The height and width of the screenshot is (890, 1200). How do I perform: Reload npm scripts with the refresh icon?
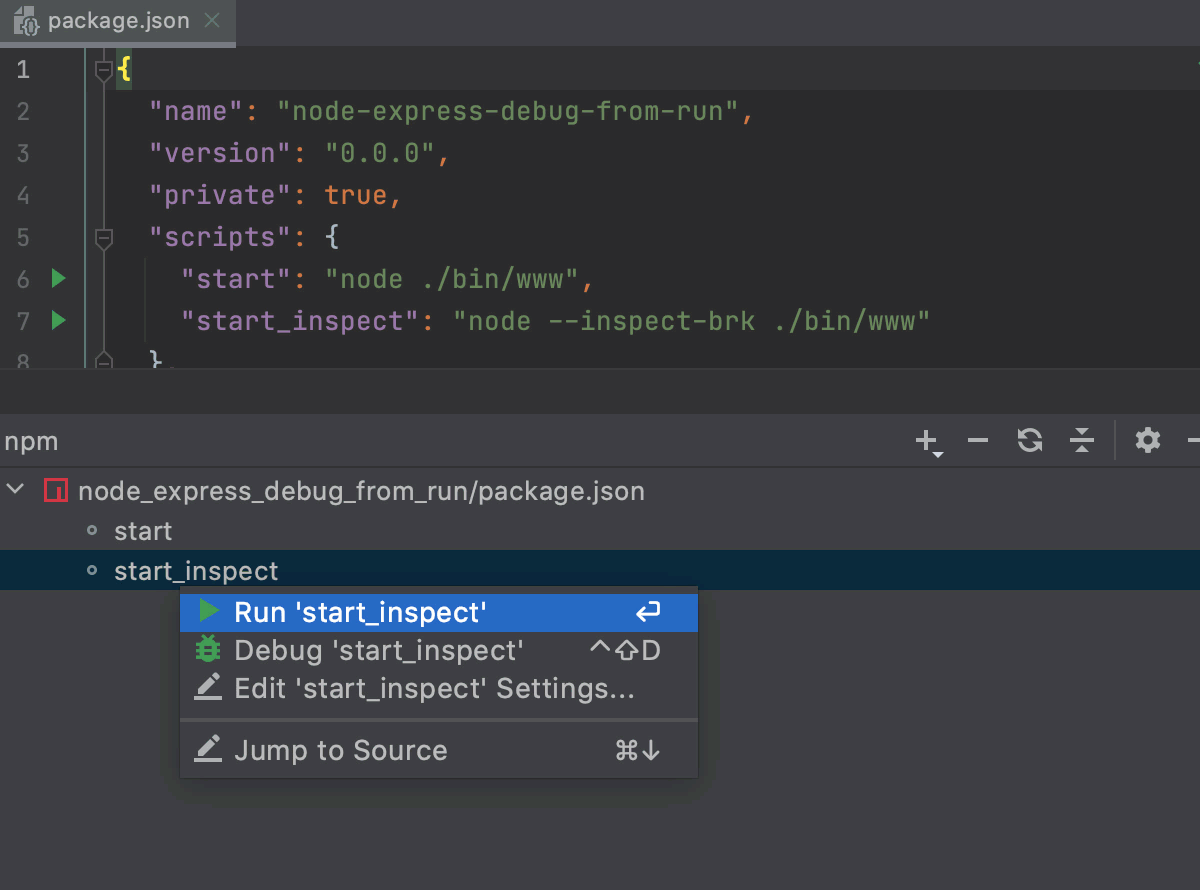(1030, 441)
